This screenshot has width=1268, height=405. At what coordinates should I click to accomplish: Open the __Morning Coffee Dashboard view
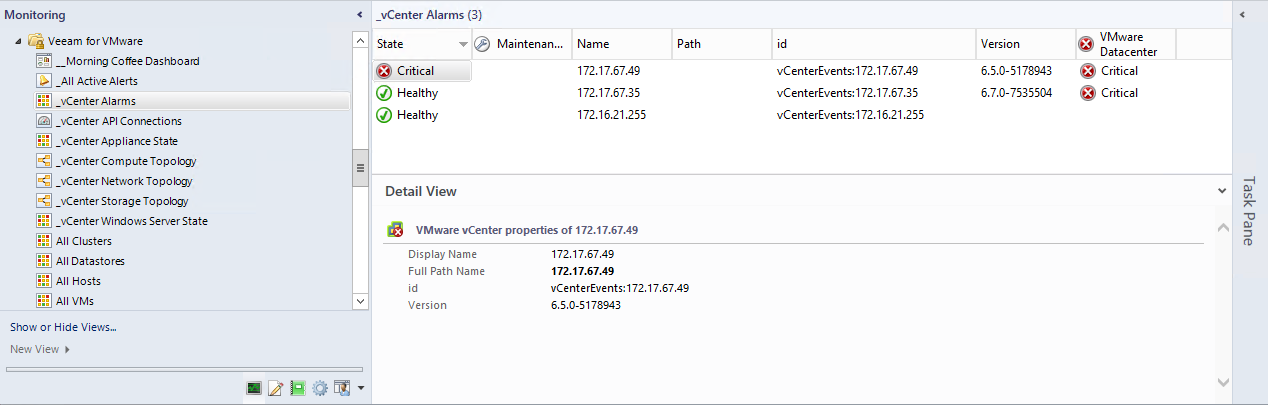[127, 61]
